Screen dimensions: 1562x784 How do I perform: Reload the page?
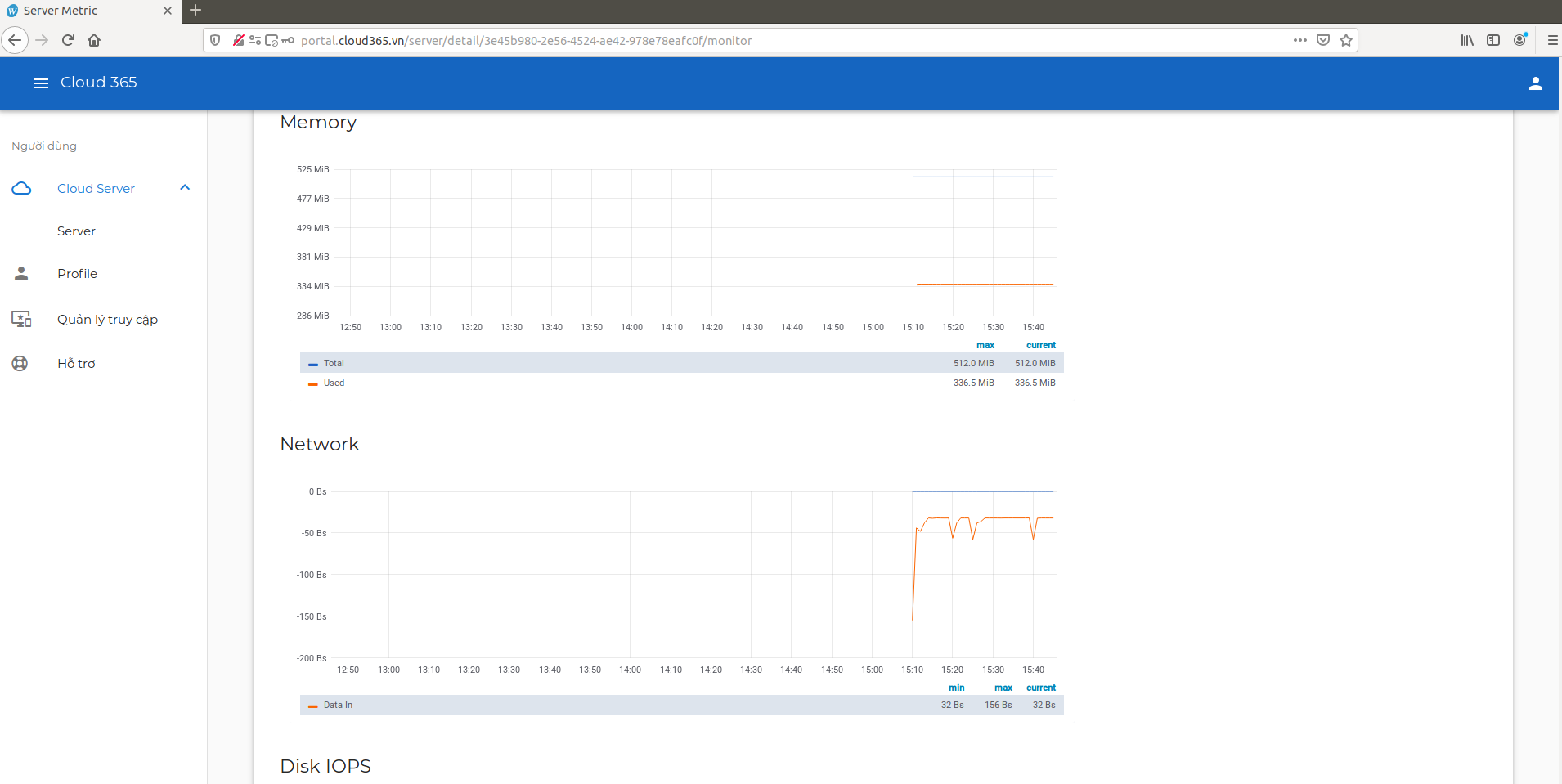coord(69,40)
